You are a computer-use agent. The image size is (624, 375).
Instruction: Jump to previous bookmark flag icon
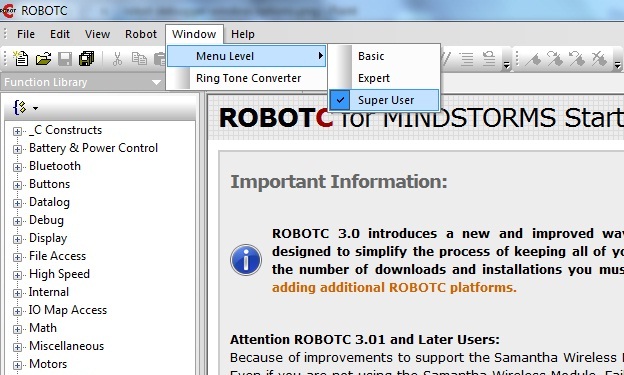click(576, 59)
